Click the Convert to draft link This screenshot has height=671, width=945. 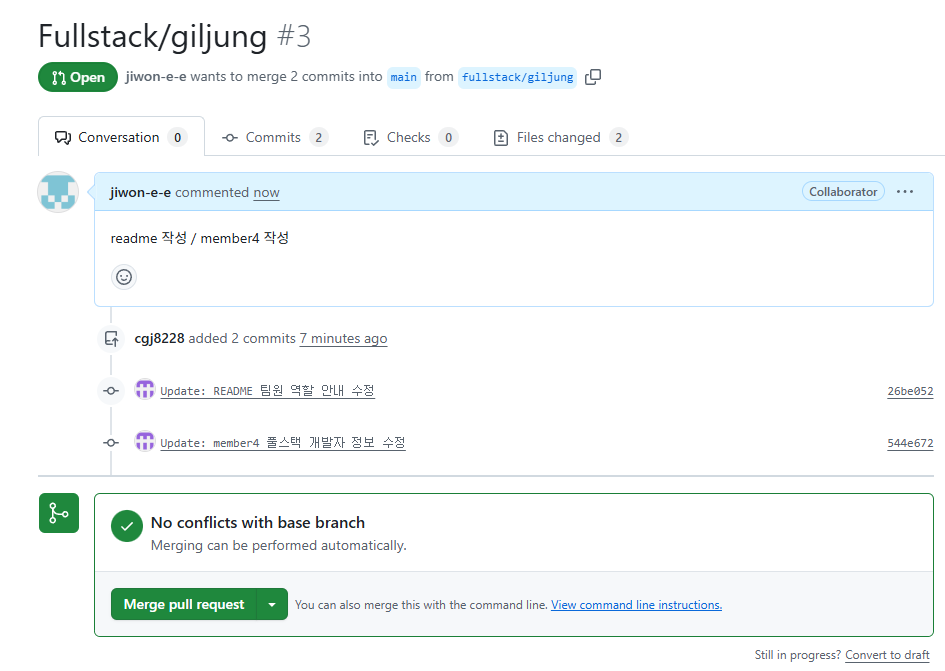[x=887, y=655]
